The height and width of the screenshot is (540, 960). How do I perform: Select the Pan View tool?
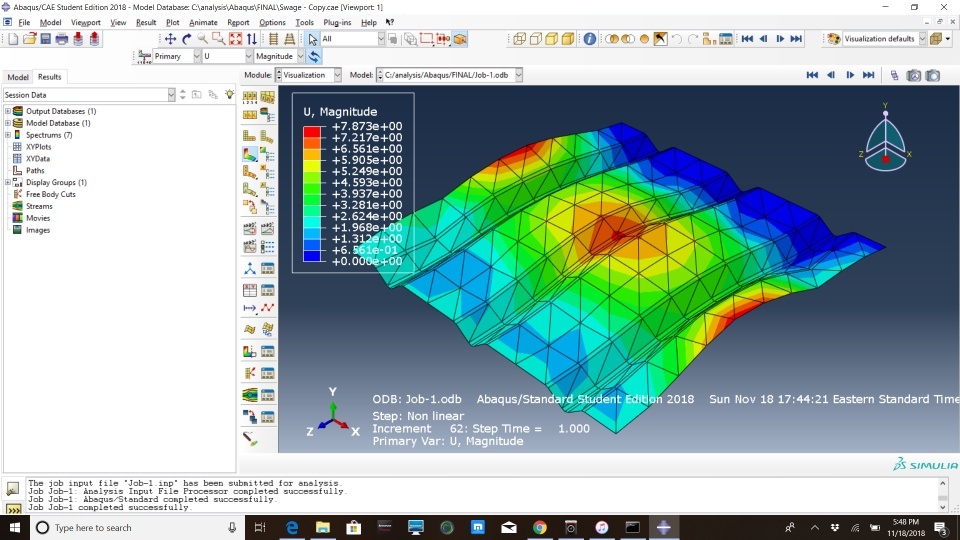170,39
